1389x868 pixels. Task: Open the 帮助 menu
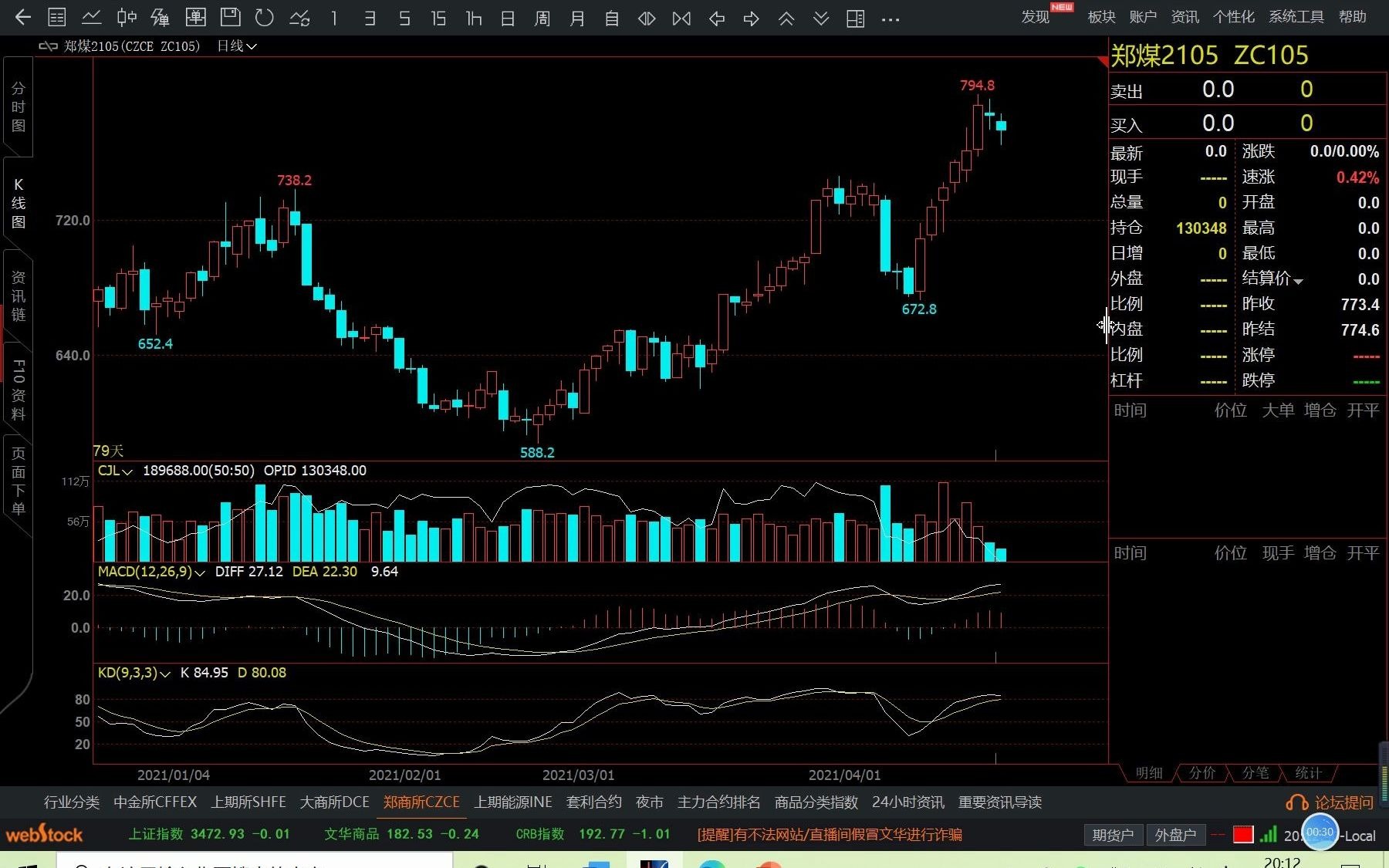pos(1353,17)
